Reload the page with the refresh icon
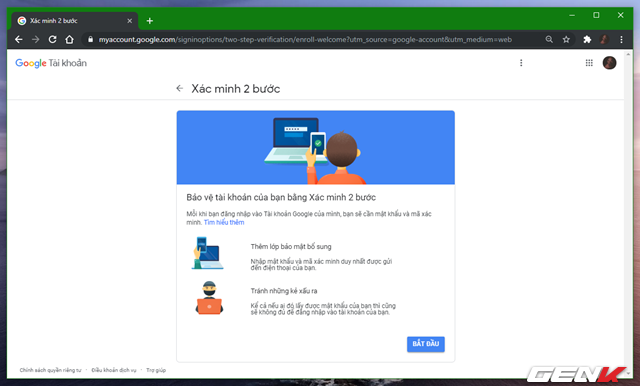The image size is (640, 386). (x=53, y=40)
